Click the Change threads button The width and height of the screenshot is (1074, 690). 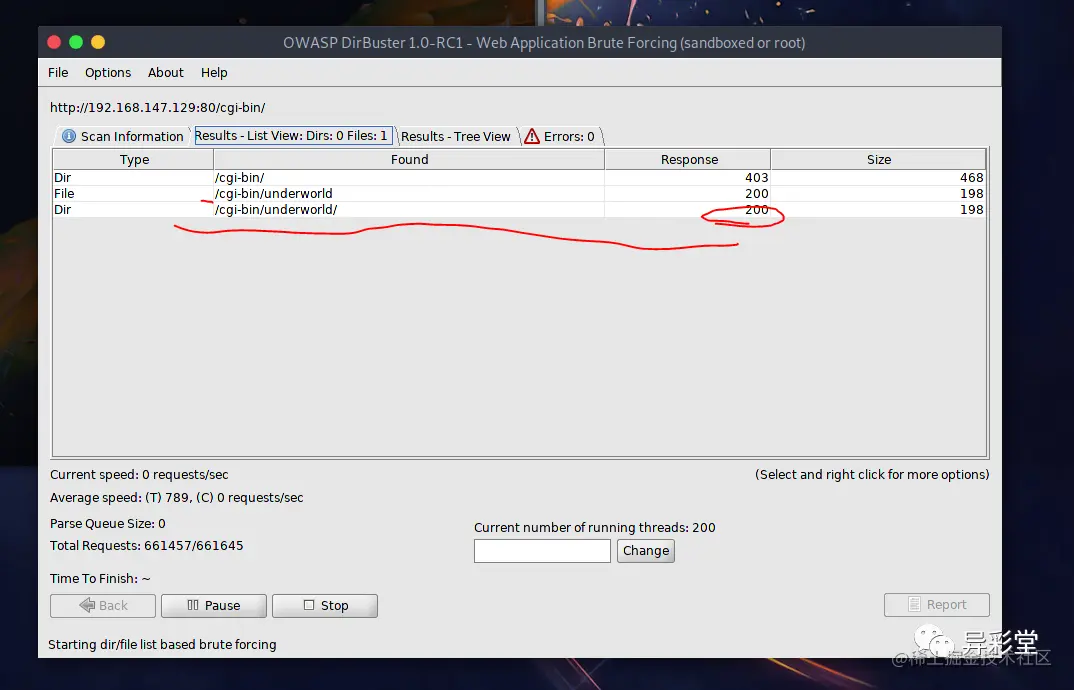click(x=645, y=551)
